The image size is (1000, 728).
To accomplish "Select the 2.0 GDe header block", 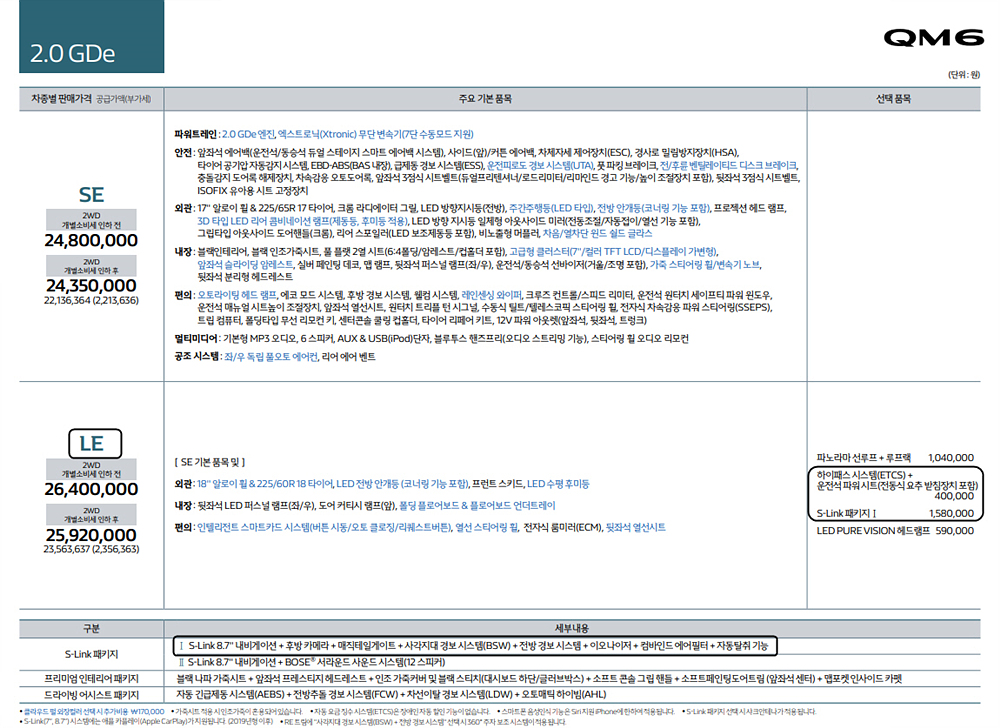I will [x=91, y=36].
